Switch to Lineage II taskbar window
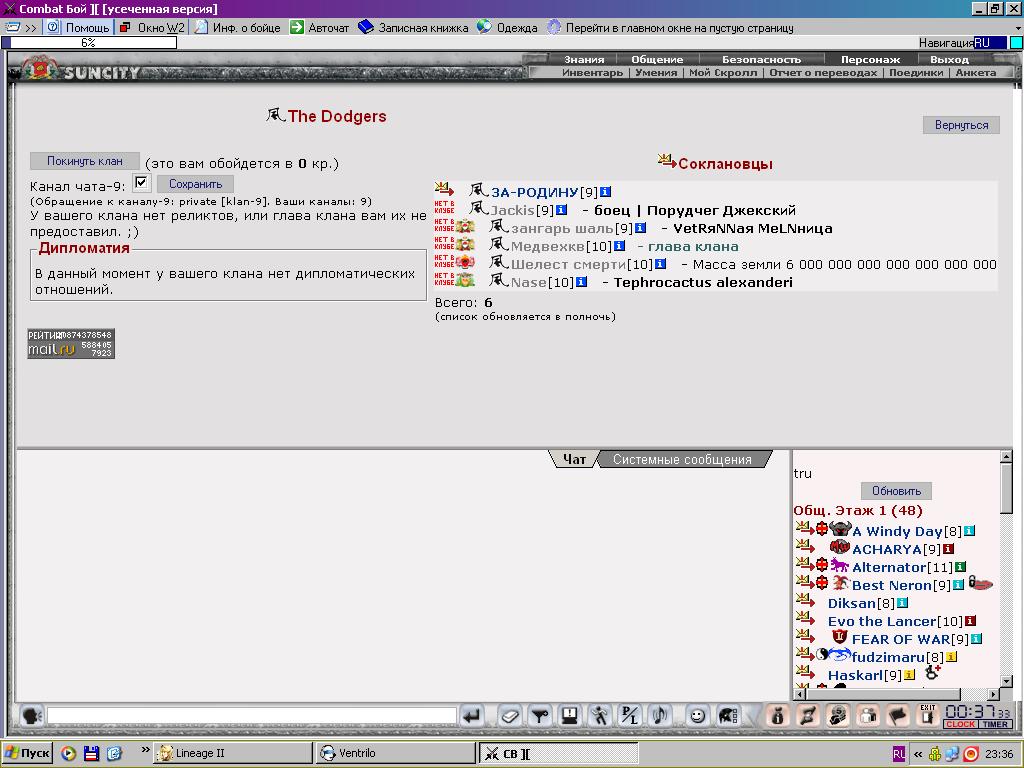Screen dimensions: 1024x768 click(x=233, y=753)
